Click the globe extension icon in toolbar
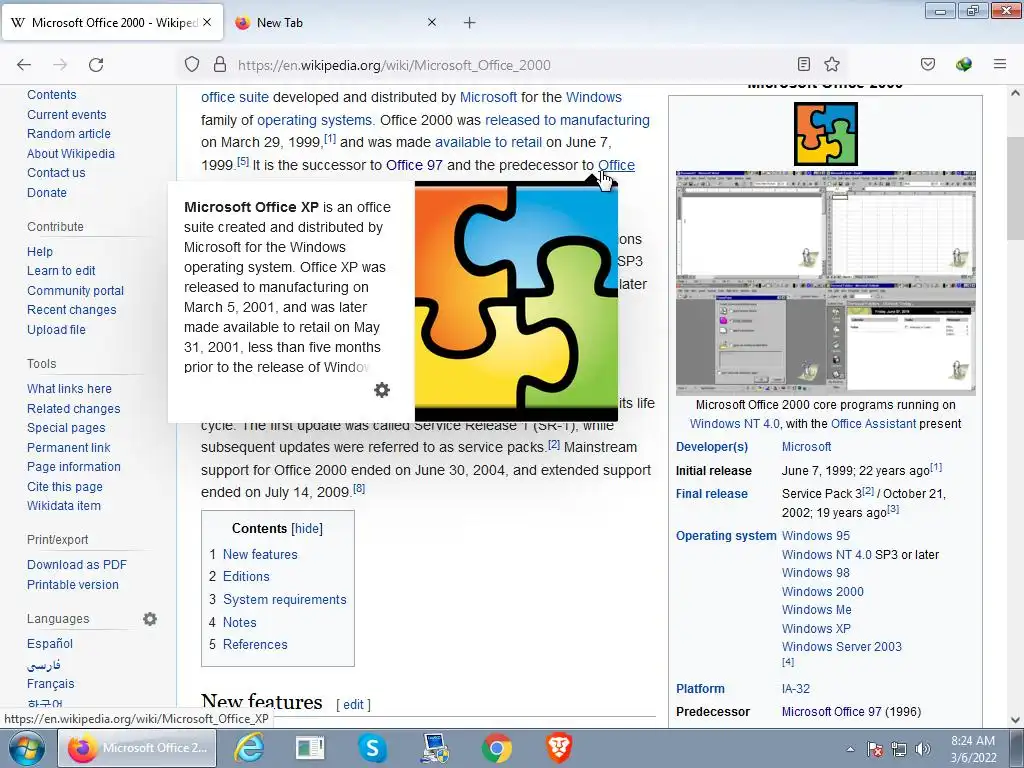Viewport: 1024px width, 768px height. pyautogui.click(x=964, y=64)
